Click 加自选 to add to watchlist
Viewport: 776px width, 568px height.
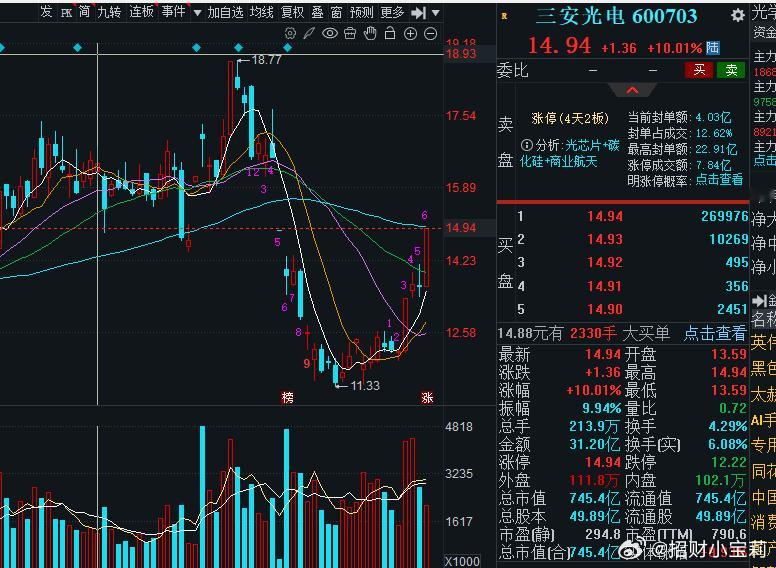pyautogui.click(x=226, y=12)
